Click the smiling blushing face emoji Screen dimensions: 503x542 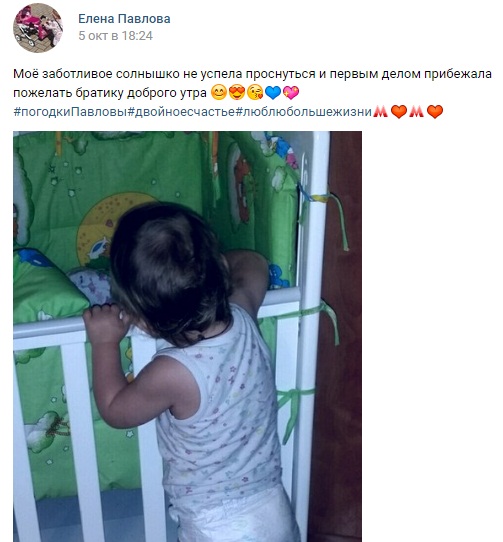tap(218, 93)
